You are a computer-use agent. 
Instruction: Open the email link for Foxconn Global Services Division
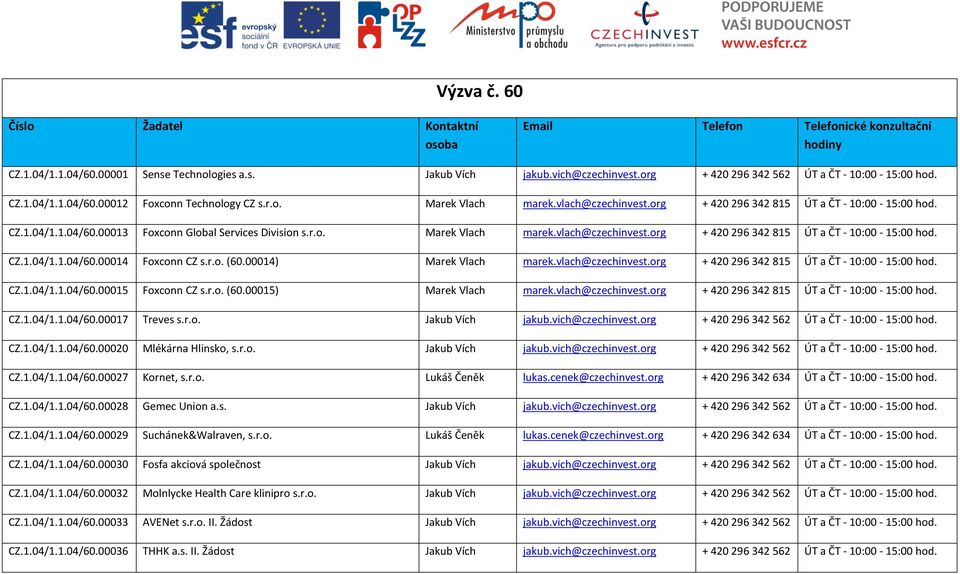594,233
